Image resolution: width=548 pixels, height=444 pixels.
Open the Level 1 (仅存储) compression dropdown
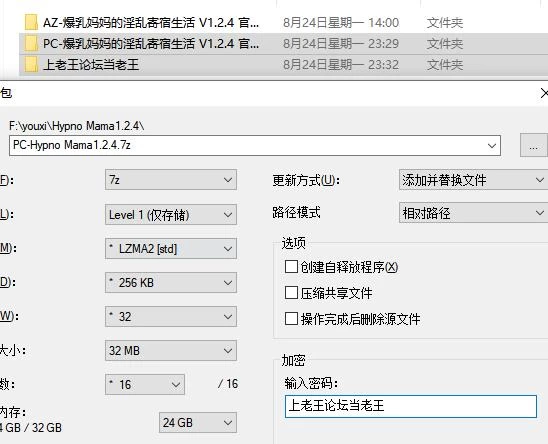pyautogui.click(x=171, y=214)
